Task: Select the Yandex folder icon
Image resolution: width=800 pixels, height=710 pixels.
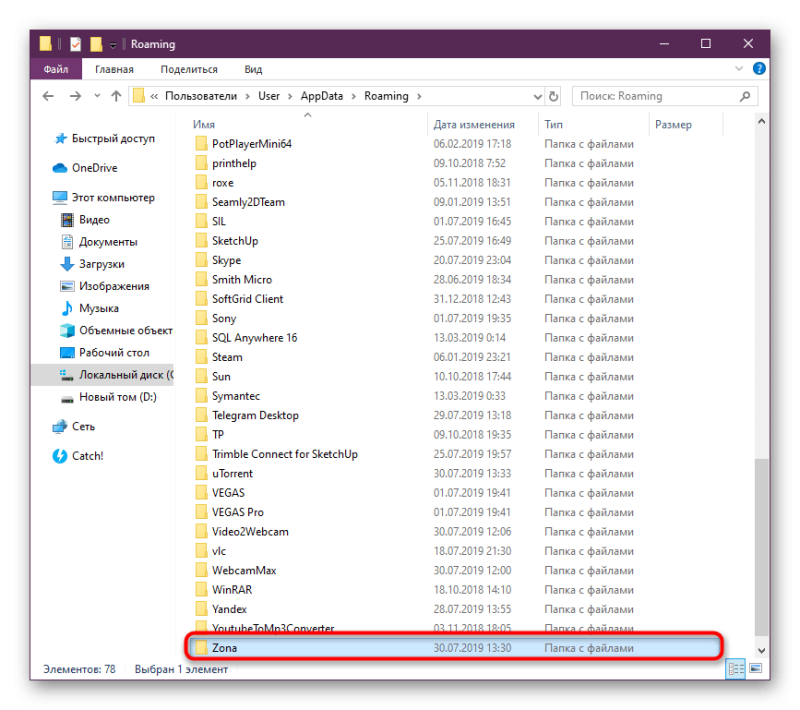Action: coord(202,608)
